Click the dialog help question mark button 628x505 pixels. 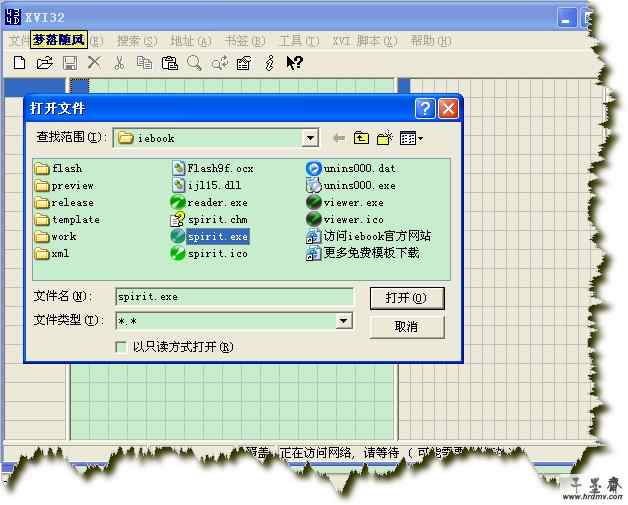tap(425, 109)
